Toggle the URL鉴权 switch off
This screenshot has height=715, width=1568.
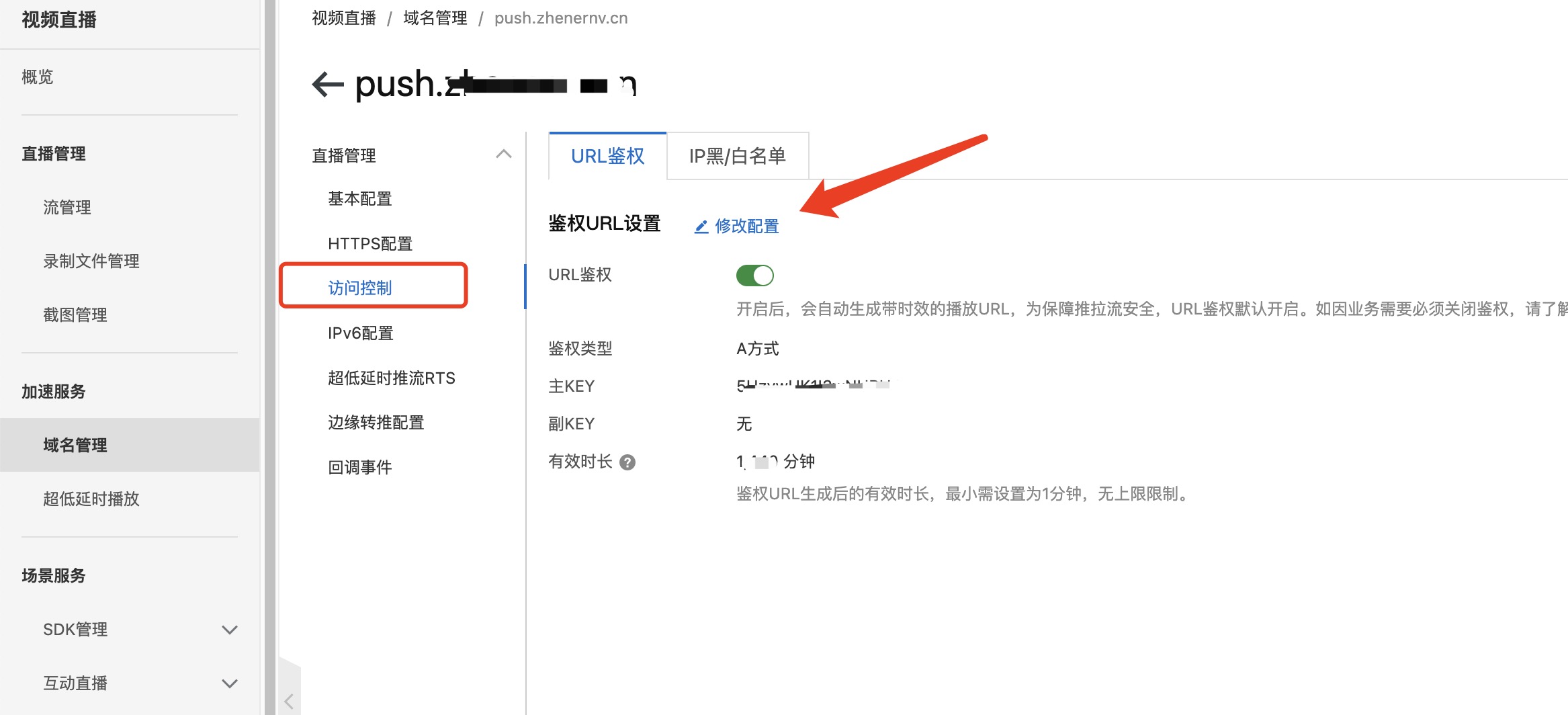[755, 276]
